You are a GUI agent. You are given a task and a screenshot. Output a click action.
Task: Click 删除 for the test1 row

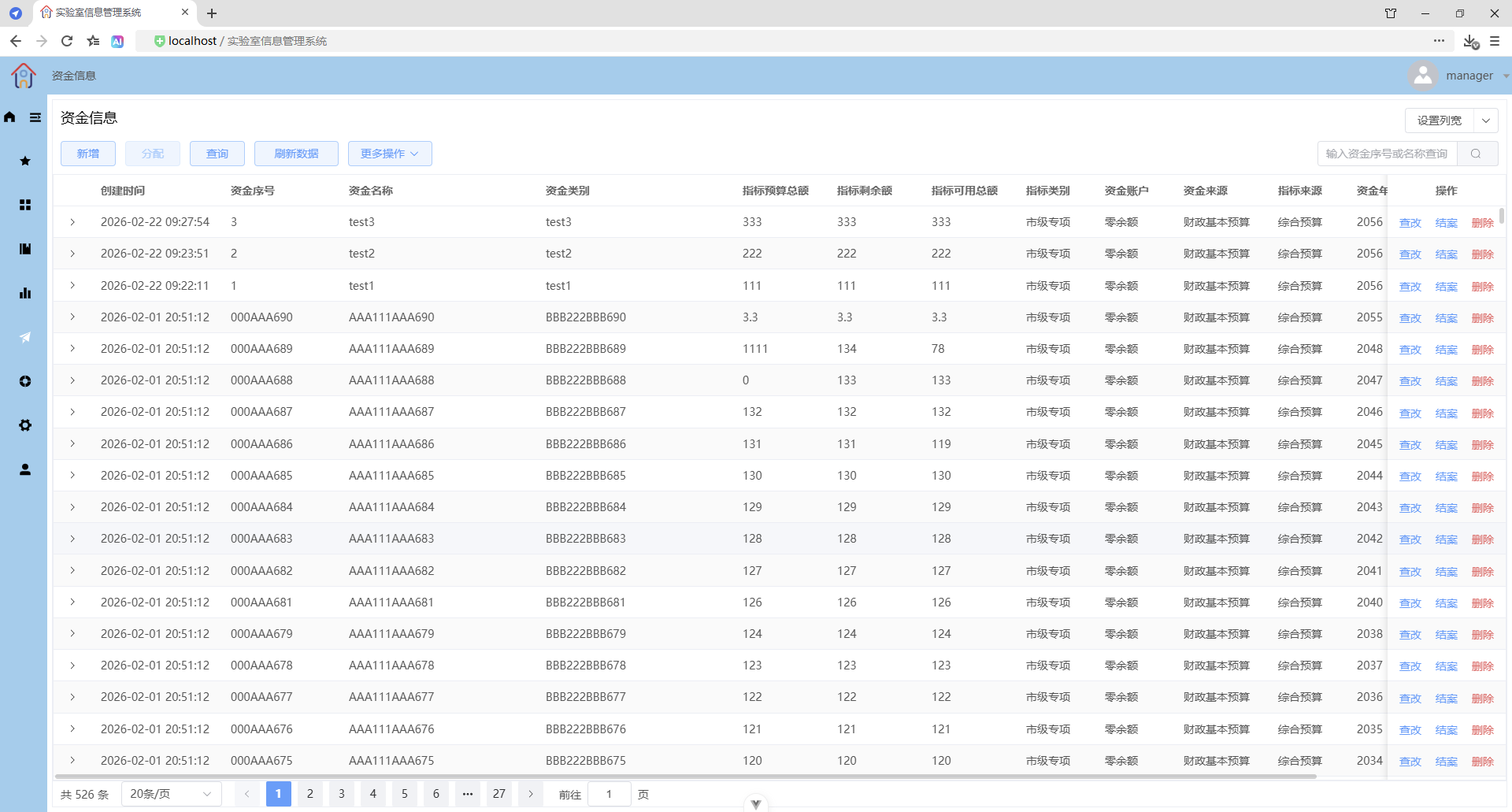[1483, 287]
